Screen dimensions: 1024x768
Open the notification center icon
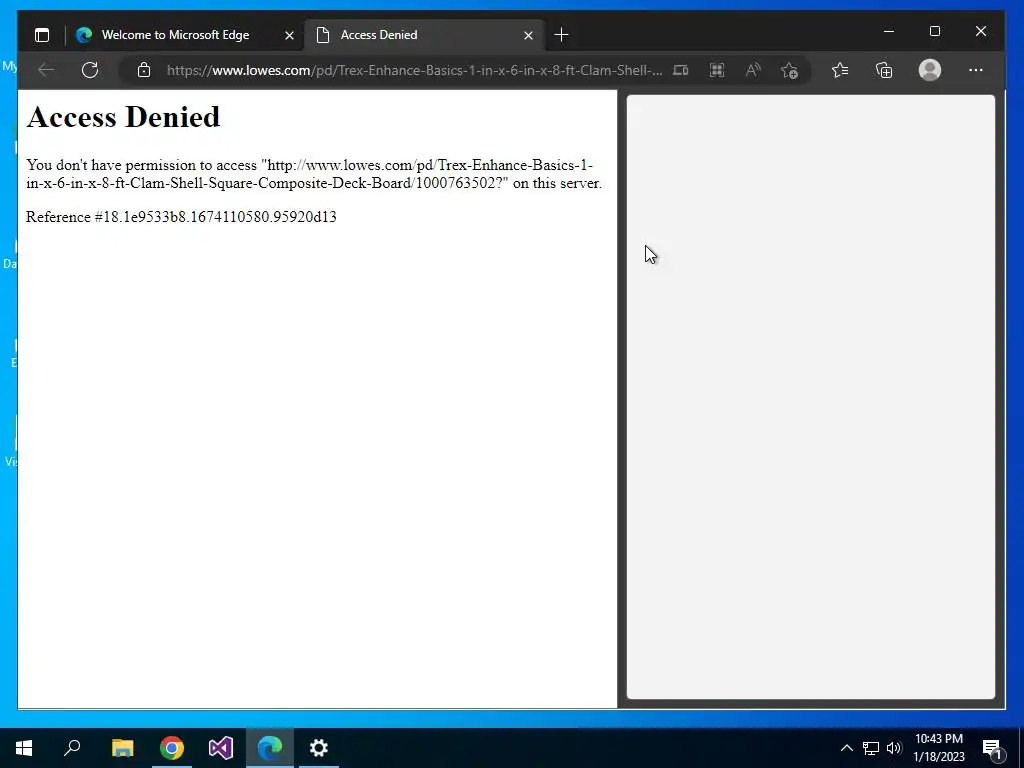[x=992, y=749]
